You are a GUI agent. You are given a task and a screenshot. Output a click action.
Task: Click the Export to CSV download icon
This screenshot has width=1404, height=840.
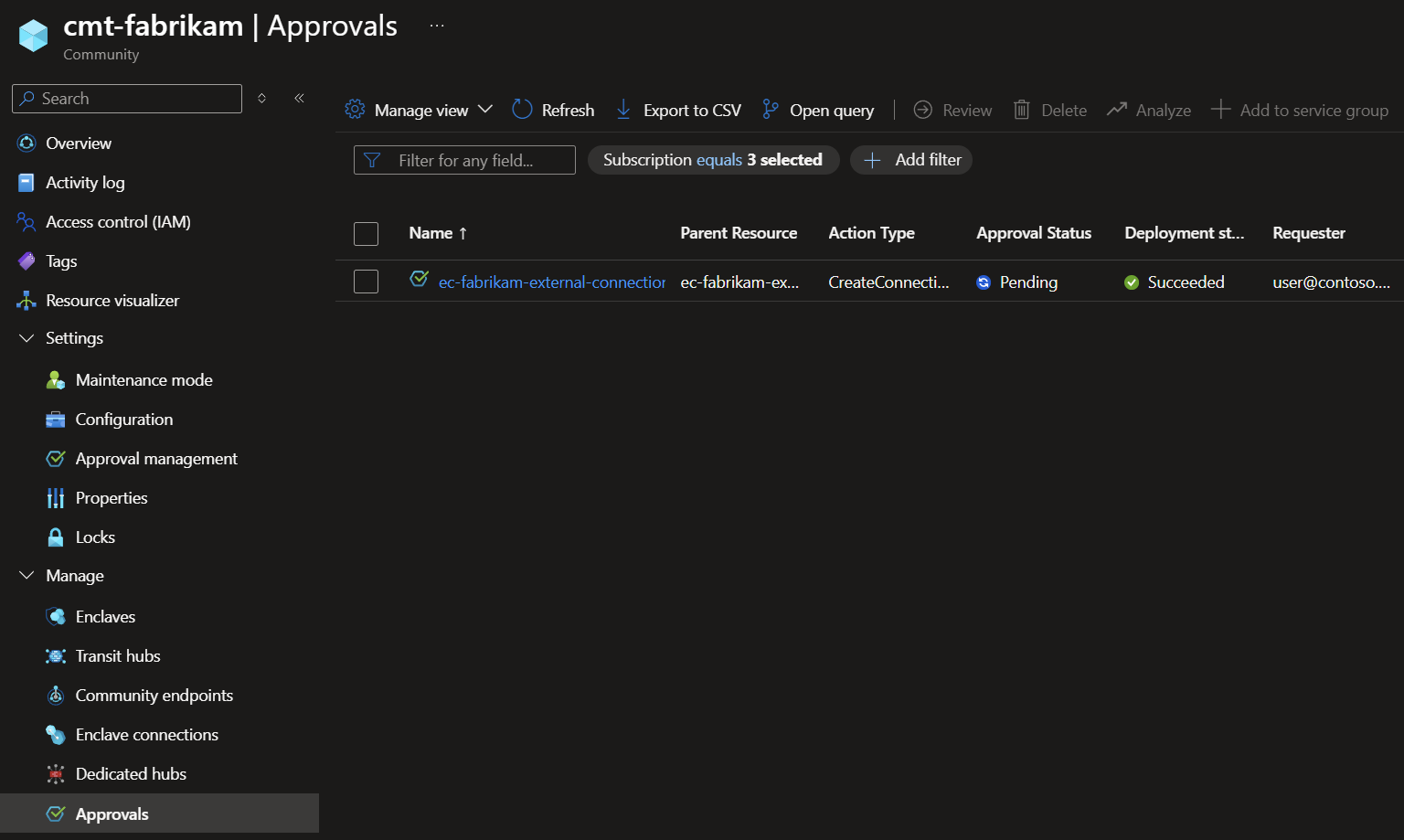click(623, 110)
